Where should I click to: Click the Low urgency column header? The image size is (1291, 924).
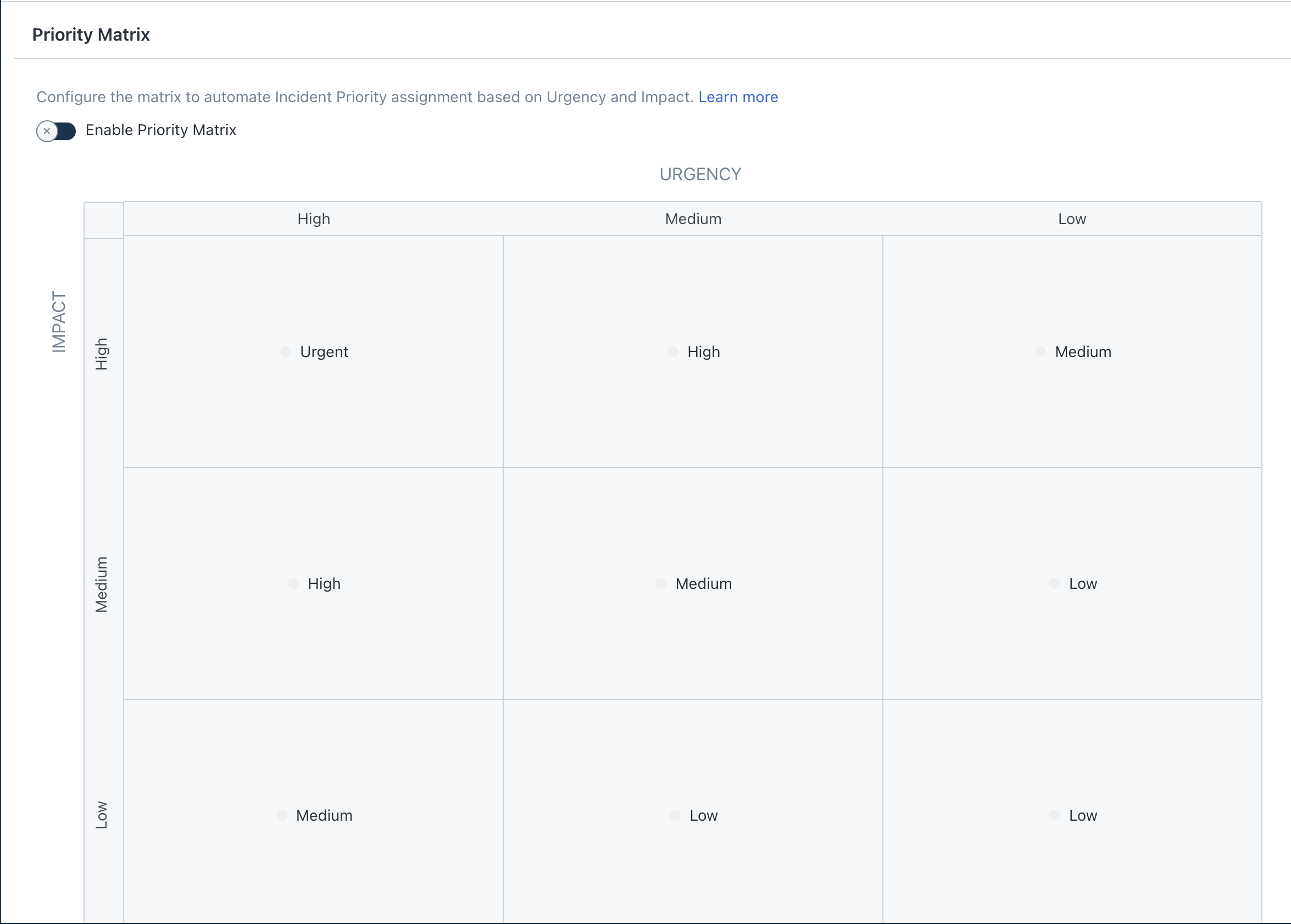click(x=1072, y=219)
